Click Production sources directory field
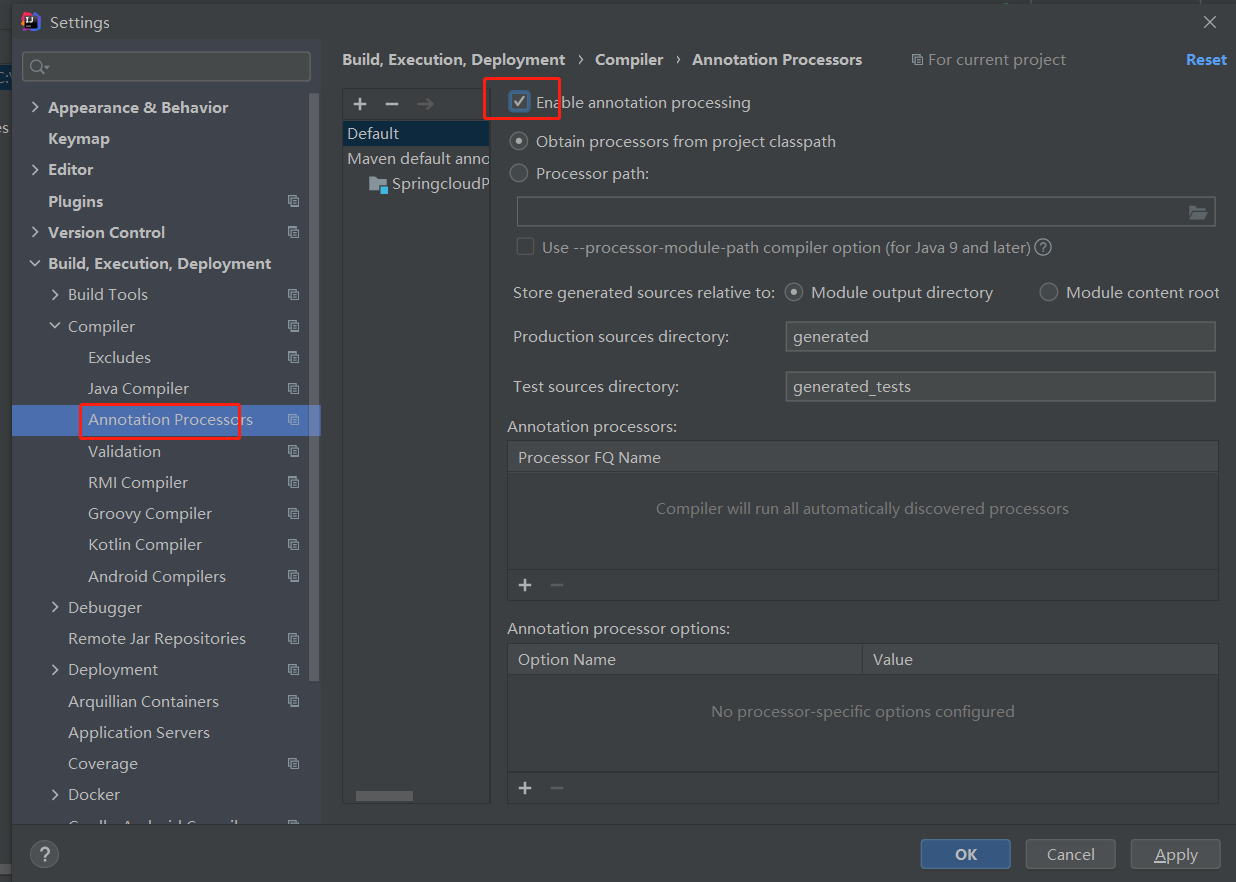The image size is (1236, 882). tap(1000, 337)
